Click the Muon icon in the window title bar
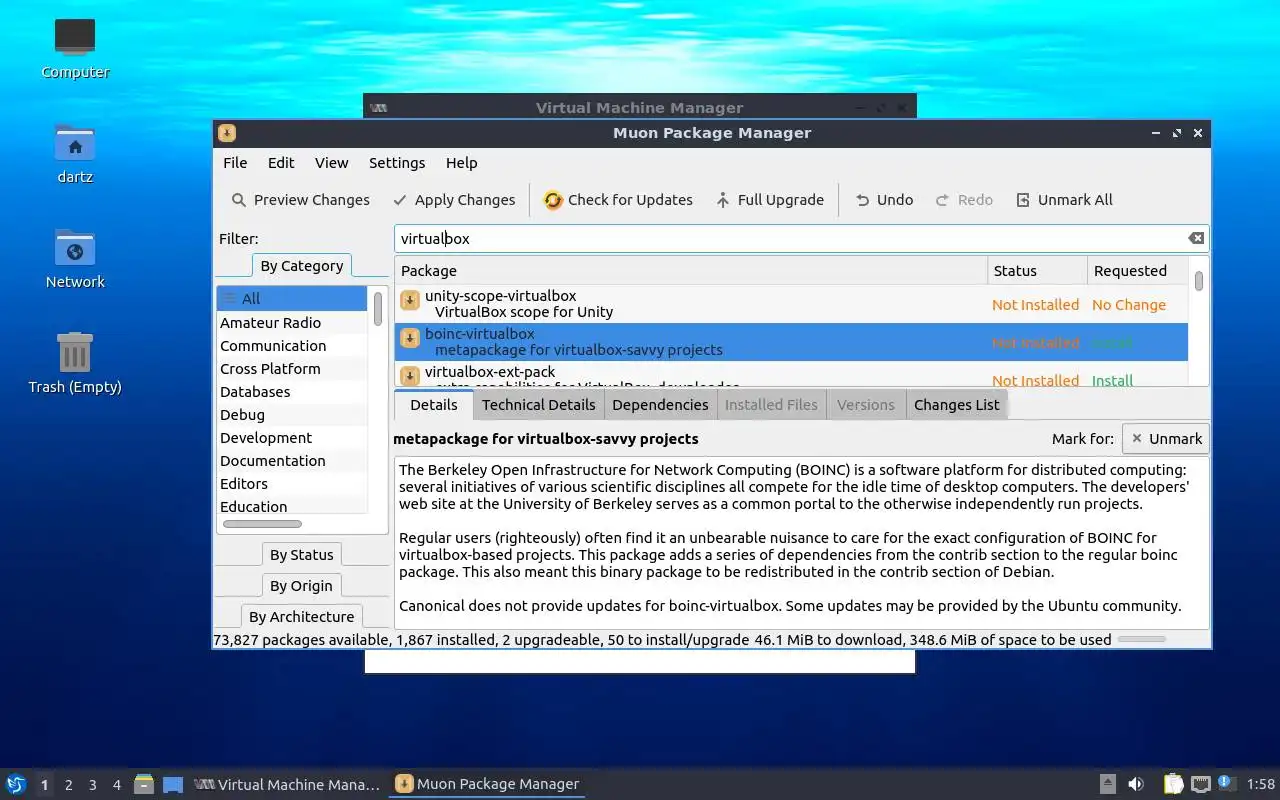This screenshot has width=1280, height=800. pos(227,133)
